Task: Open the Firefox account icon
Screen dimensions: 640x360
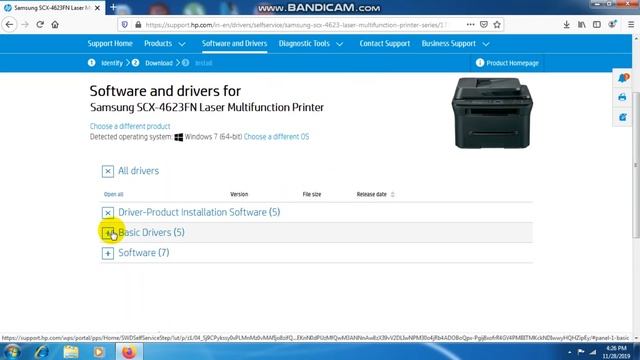Action: [612, 24]
